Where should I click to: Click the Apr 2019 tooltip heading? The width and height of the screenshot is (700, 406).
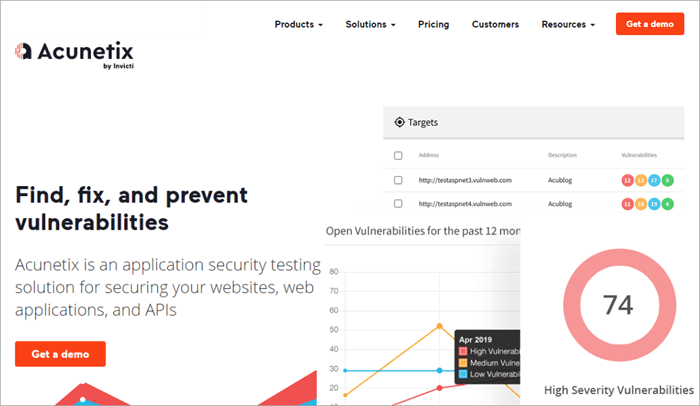click(475, 339)
